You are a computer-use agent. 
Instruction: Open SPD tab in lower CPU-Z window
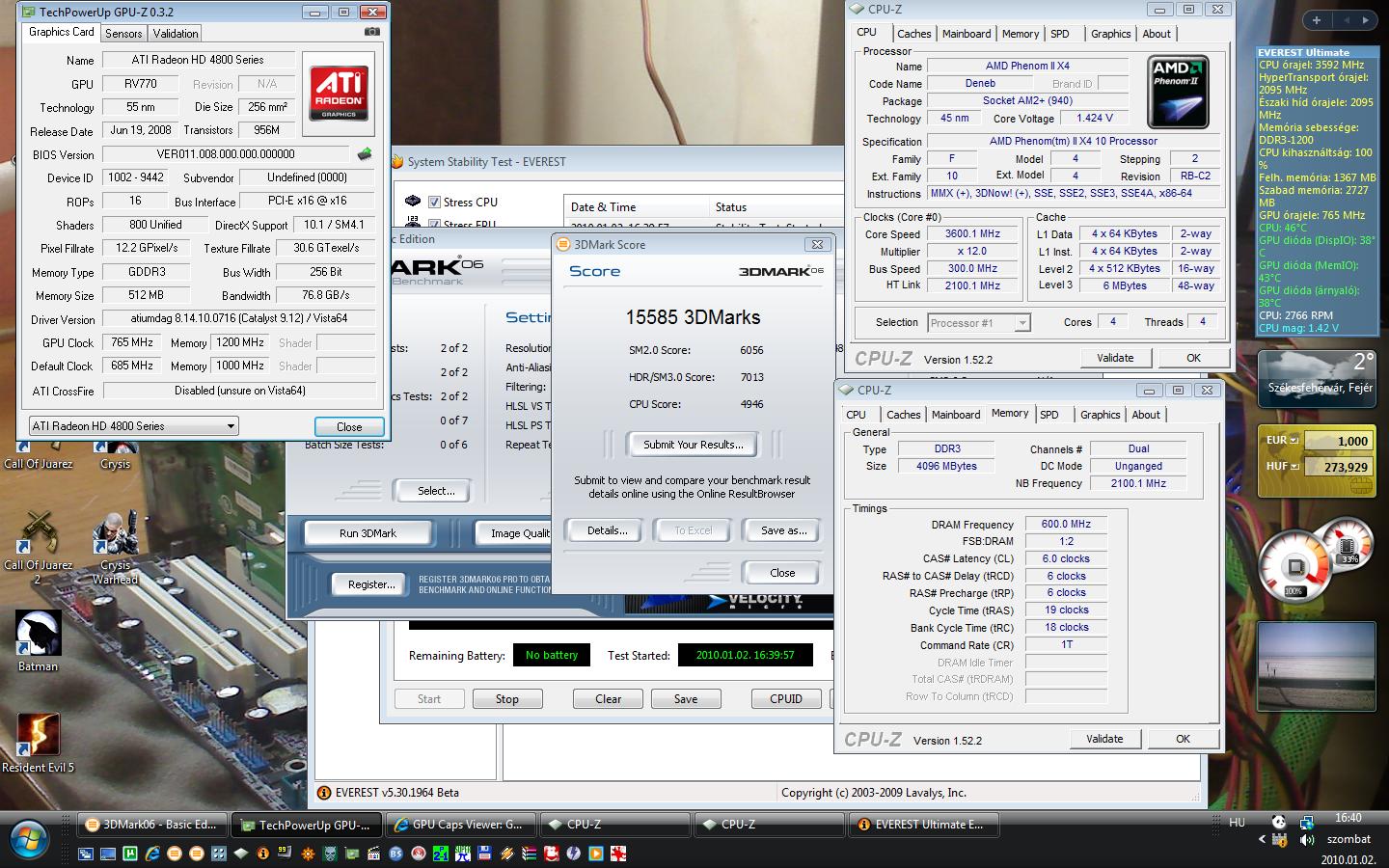[x=1049, y=415]
